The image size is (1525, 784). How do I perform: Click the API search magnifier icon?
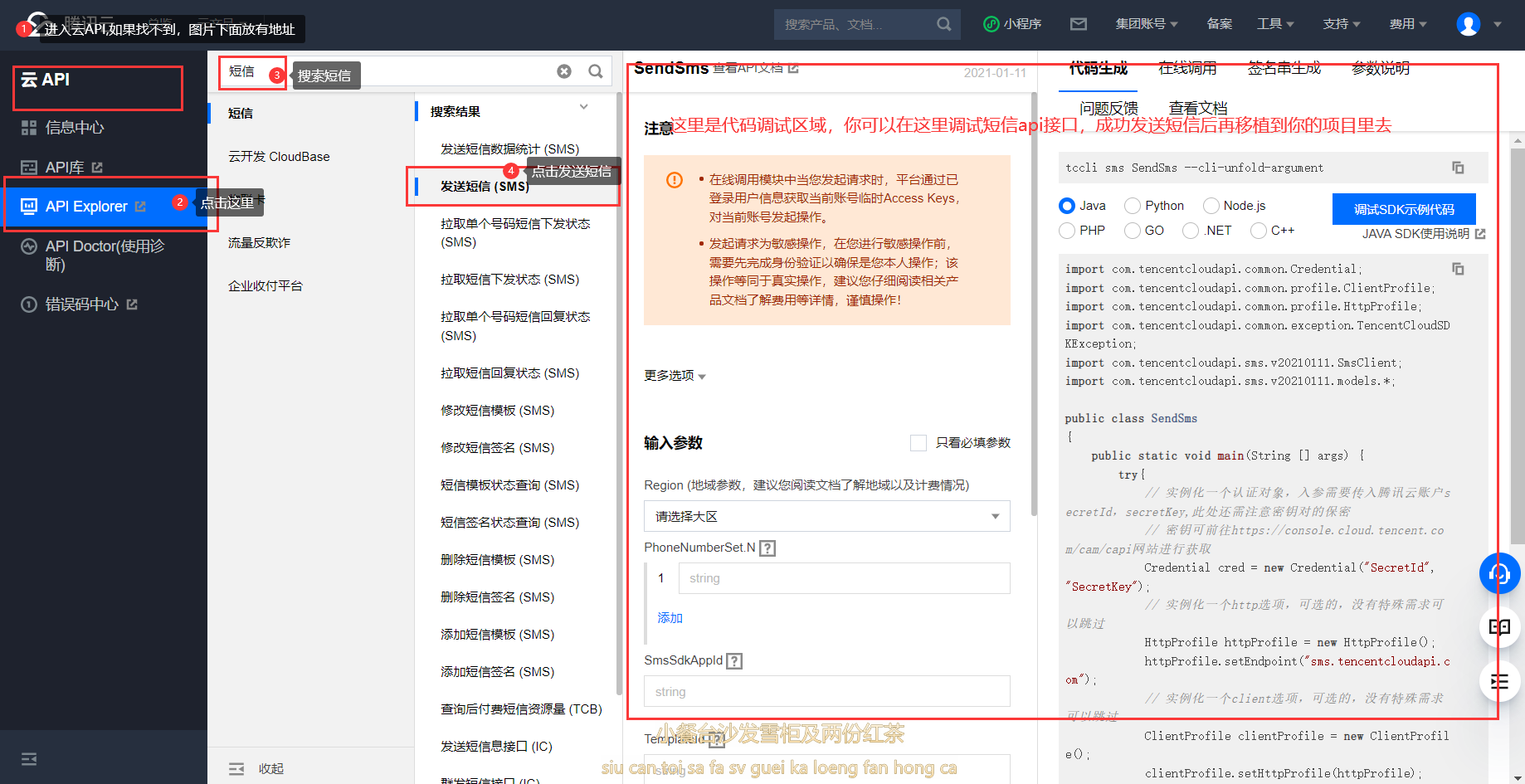(x=596, y=71)
